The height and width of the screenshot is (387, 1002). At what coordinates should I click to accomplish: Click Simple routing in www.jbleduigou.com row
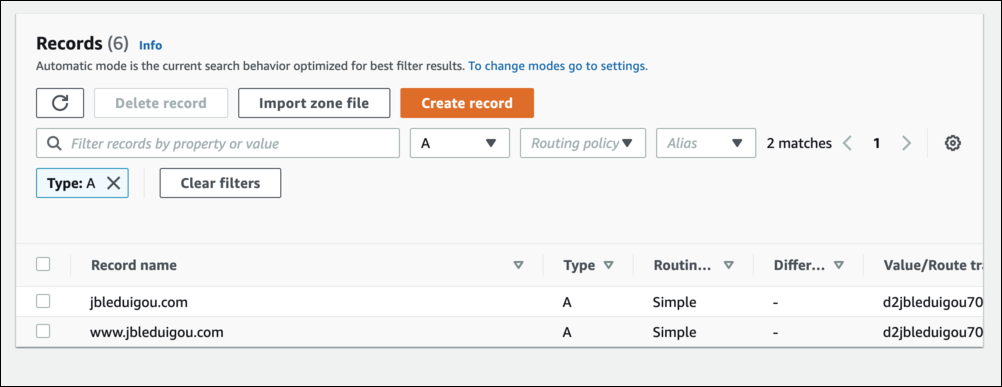click(x=674, y=332)
